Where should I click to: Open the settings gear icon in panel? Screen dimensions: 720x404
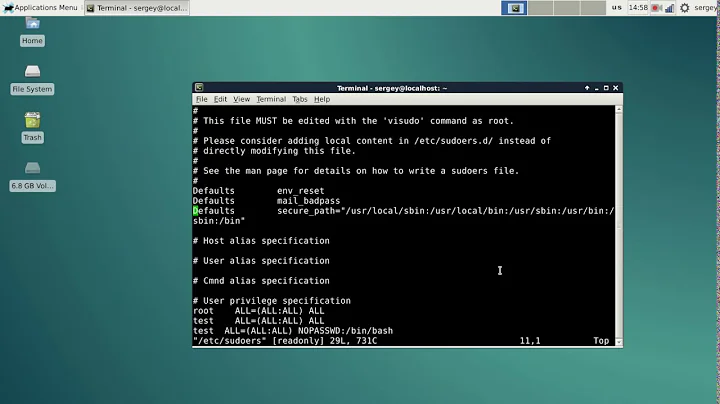684,8
